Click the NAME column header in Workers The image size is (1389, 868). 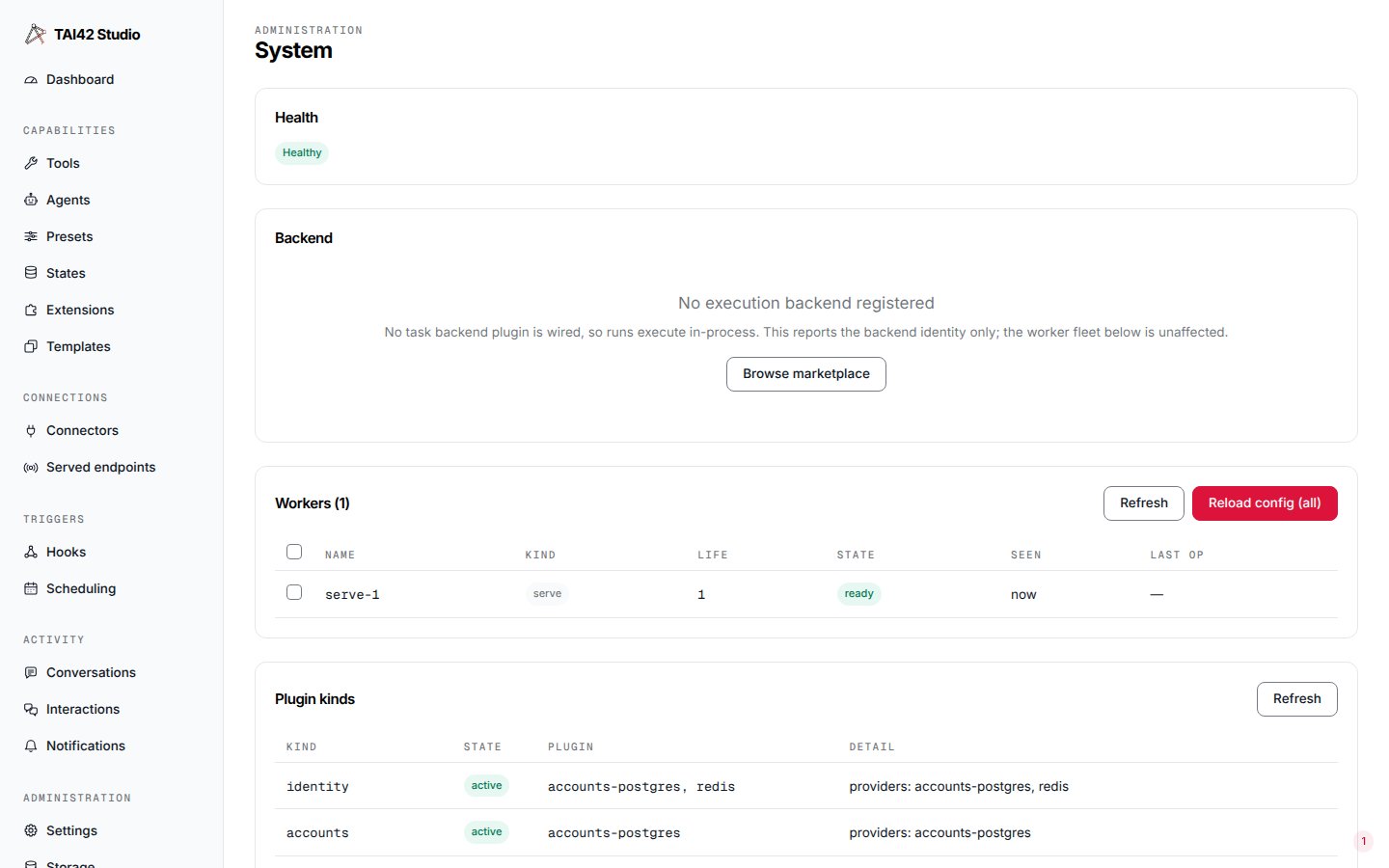click(340, 556)
